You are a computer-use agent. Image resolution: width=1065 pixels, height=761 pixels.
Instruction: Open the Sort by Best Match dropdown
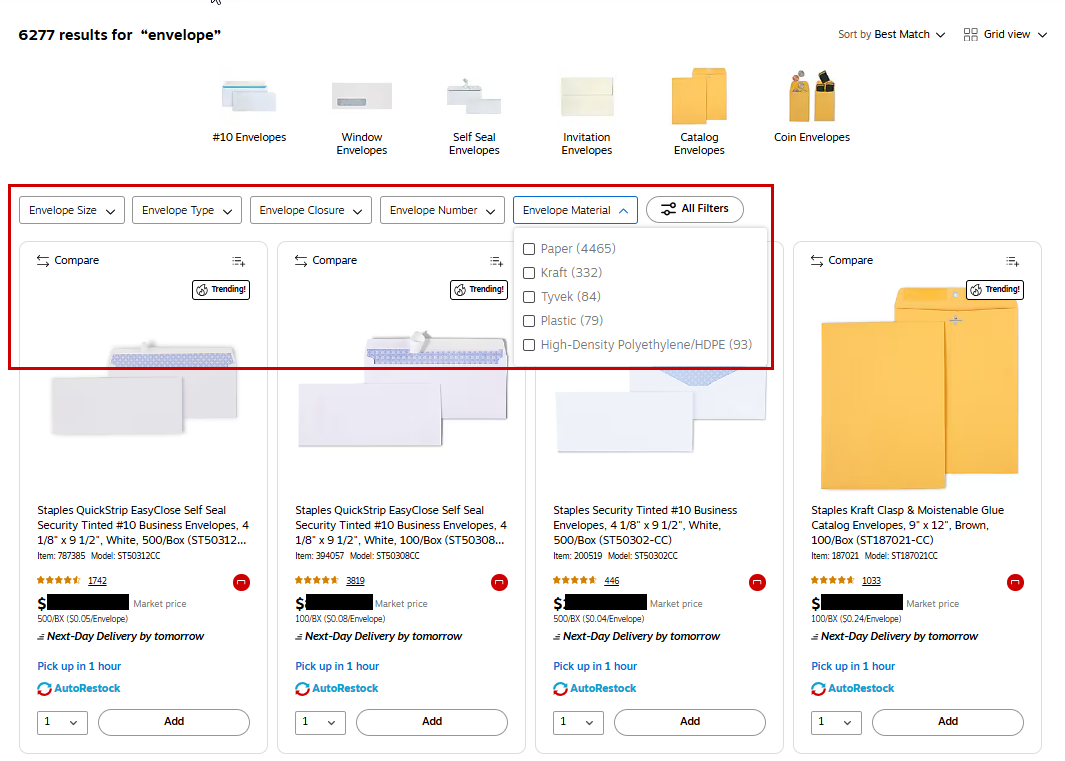[891, 35]
